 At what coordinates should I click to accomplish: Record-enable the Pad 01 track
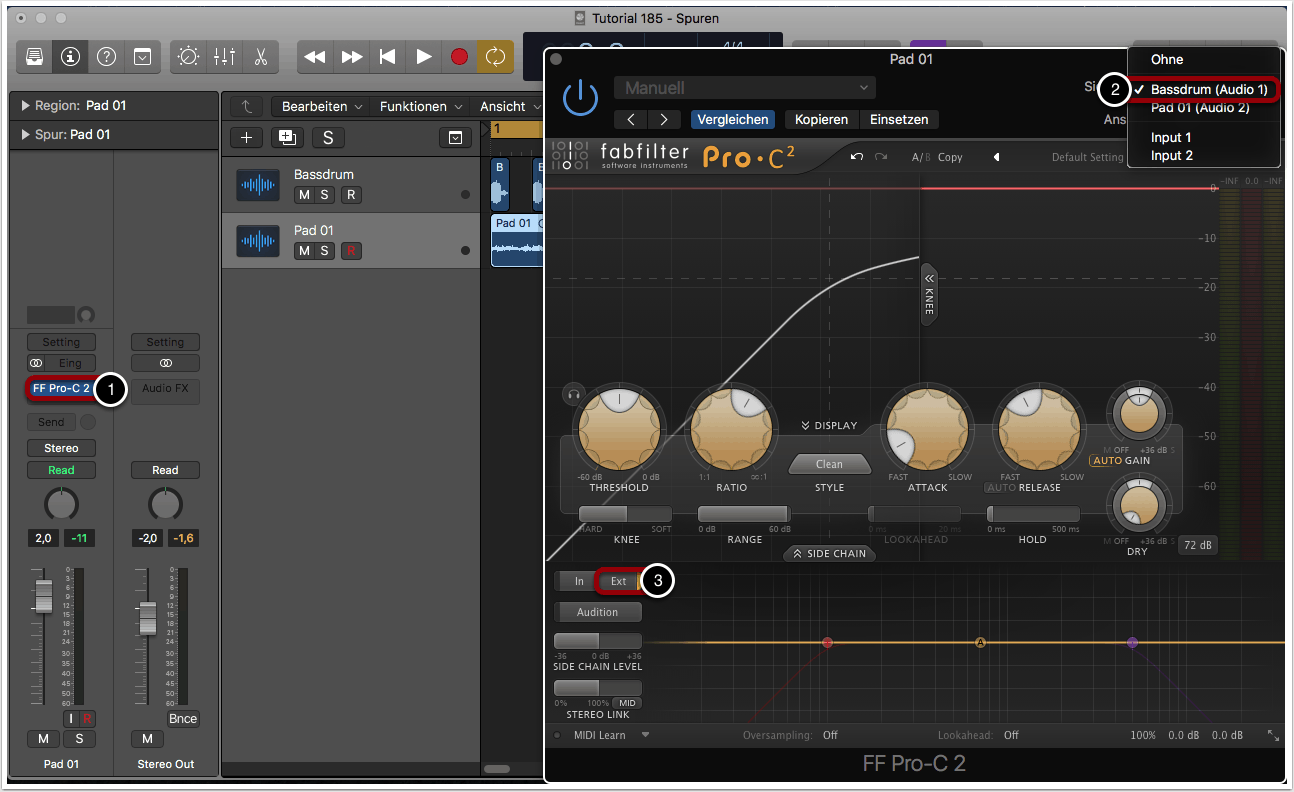[x=351, y=251]
